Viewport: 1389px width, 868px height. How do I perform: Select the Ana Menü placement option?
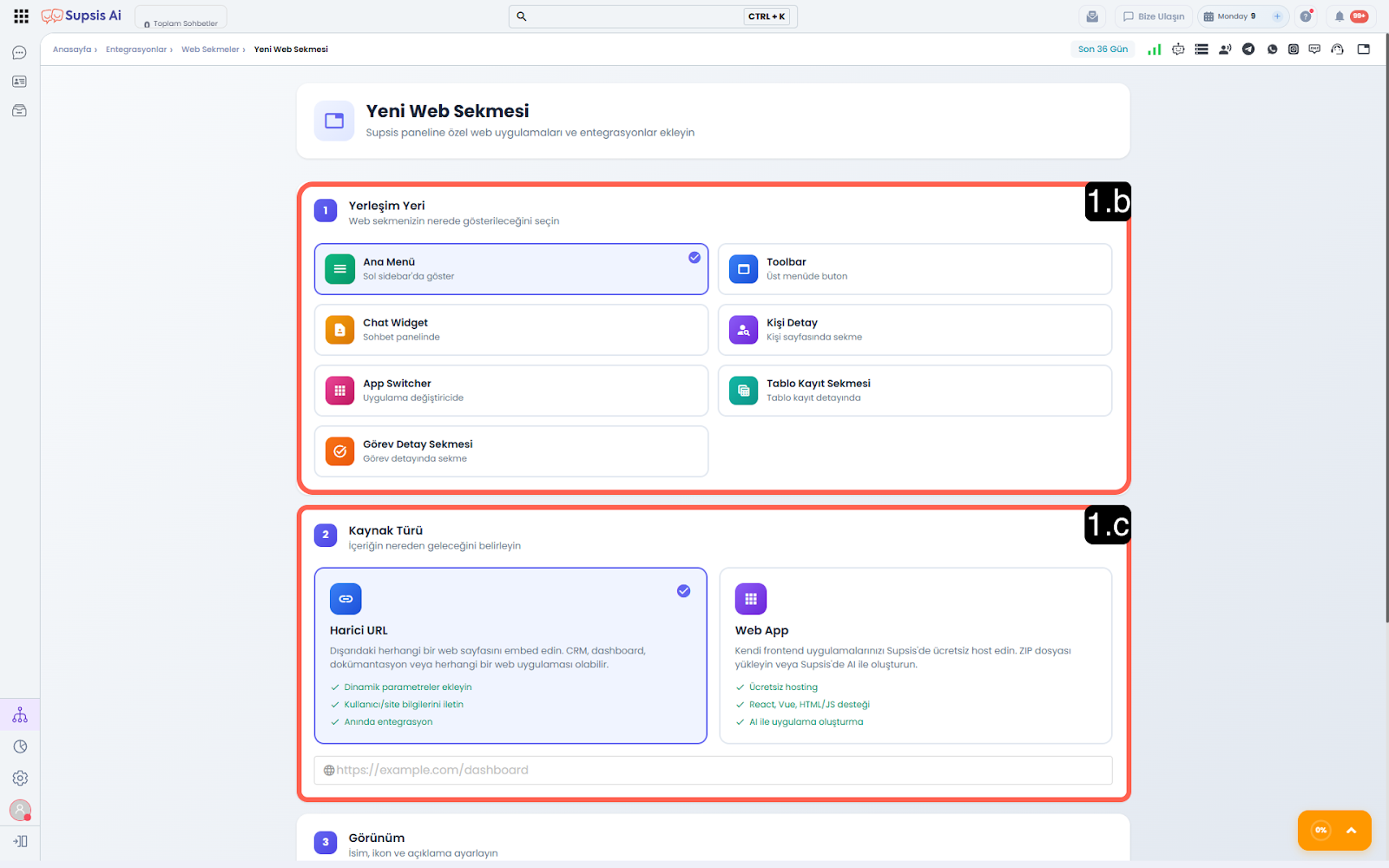510,269
